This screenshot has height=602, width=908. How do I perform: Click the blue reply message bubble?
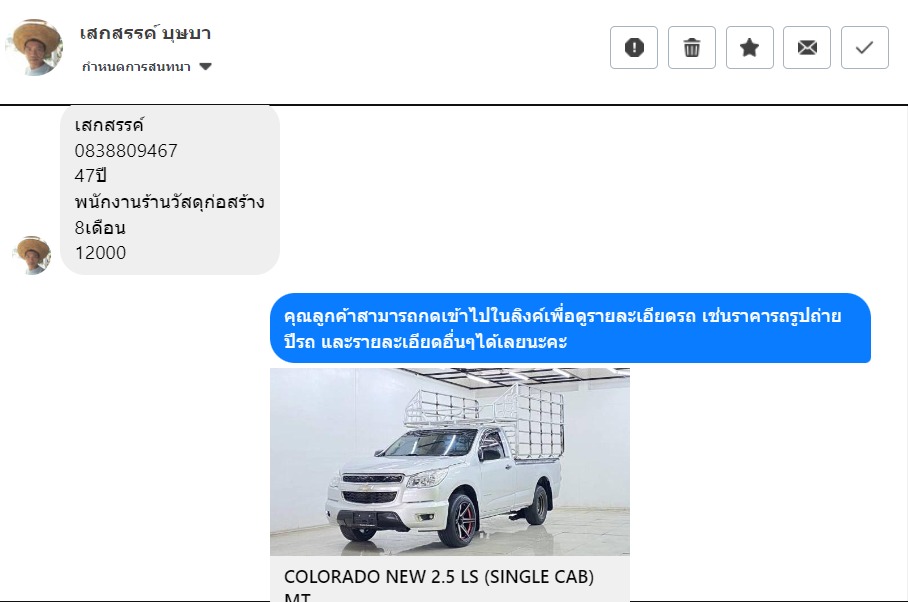pyautogui.click(x=570, y=328)
